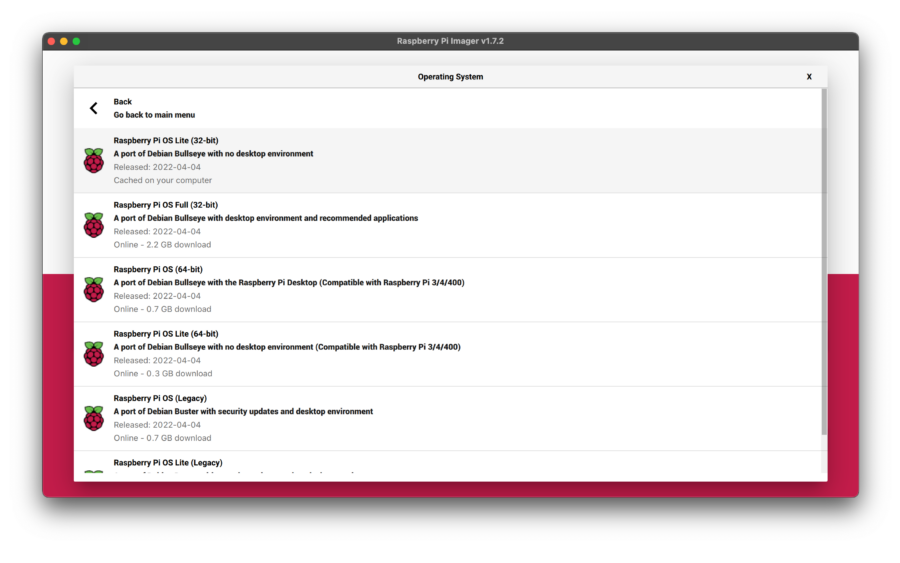
Task: Click raspberry icon for Raspberry Pi OS Lite (32-bit)
Action: pos(93,161)
